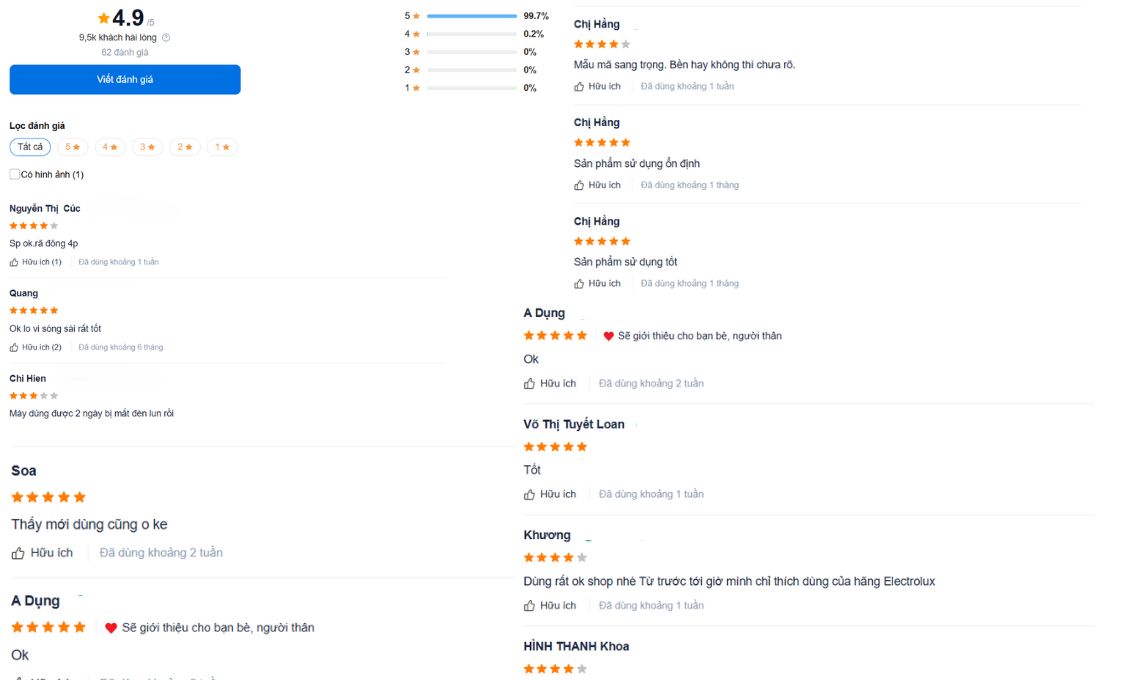
Task: Filter reviews by 1 star
Action: pyautogui.click(x=222, y=147)
